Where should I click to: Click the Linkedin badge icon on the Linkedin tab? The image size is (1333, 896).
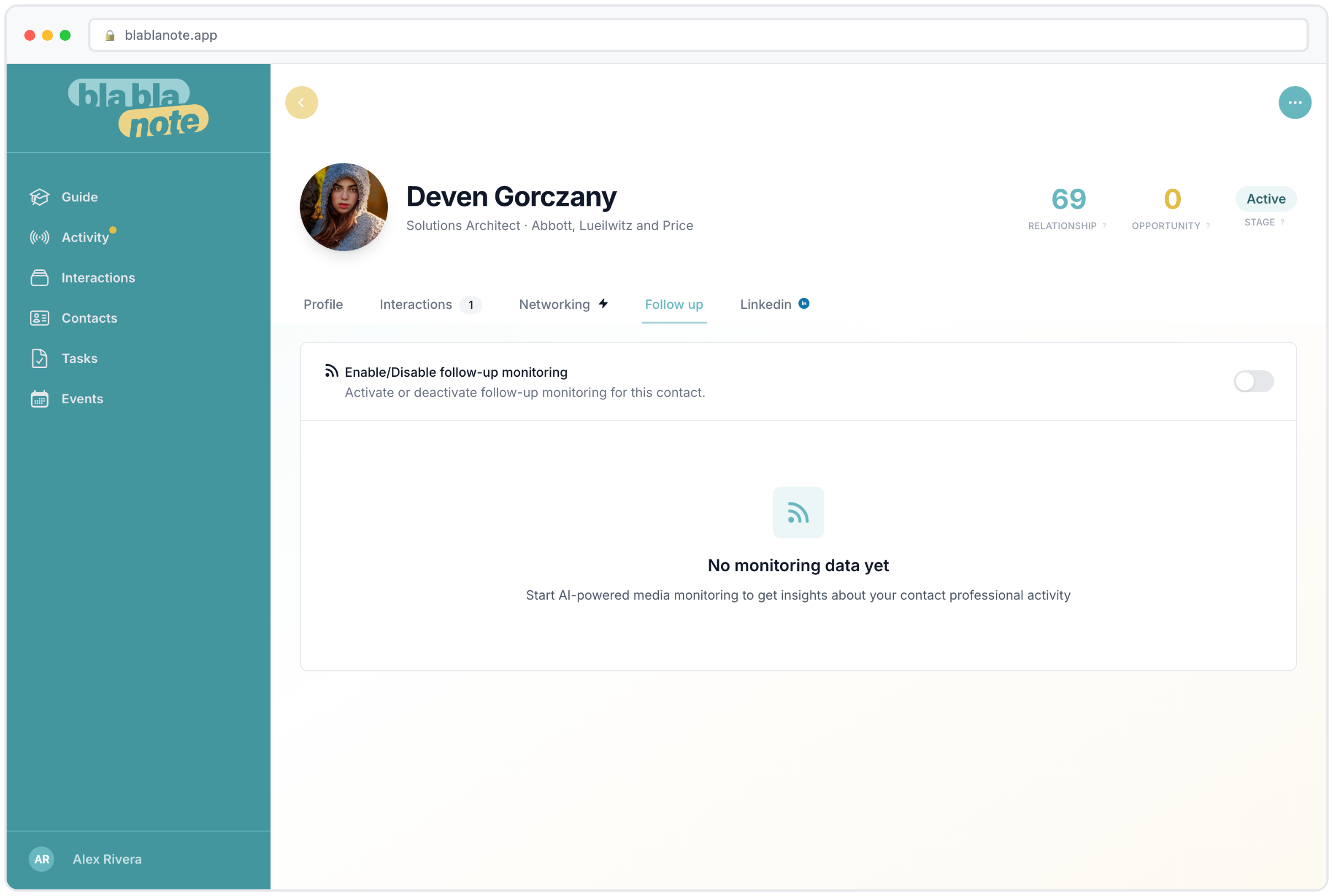804,303
